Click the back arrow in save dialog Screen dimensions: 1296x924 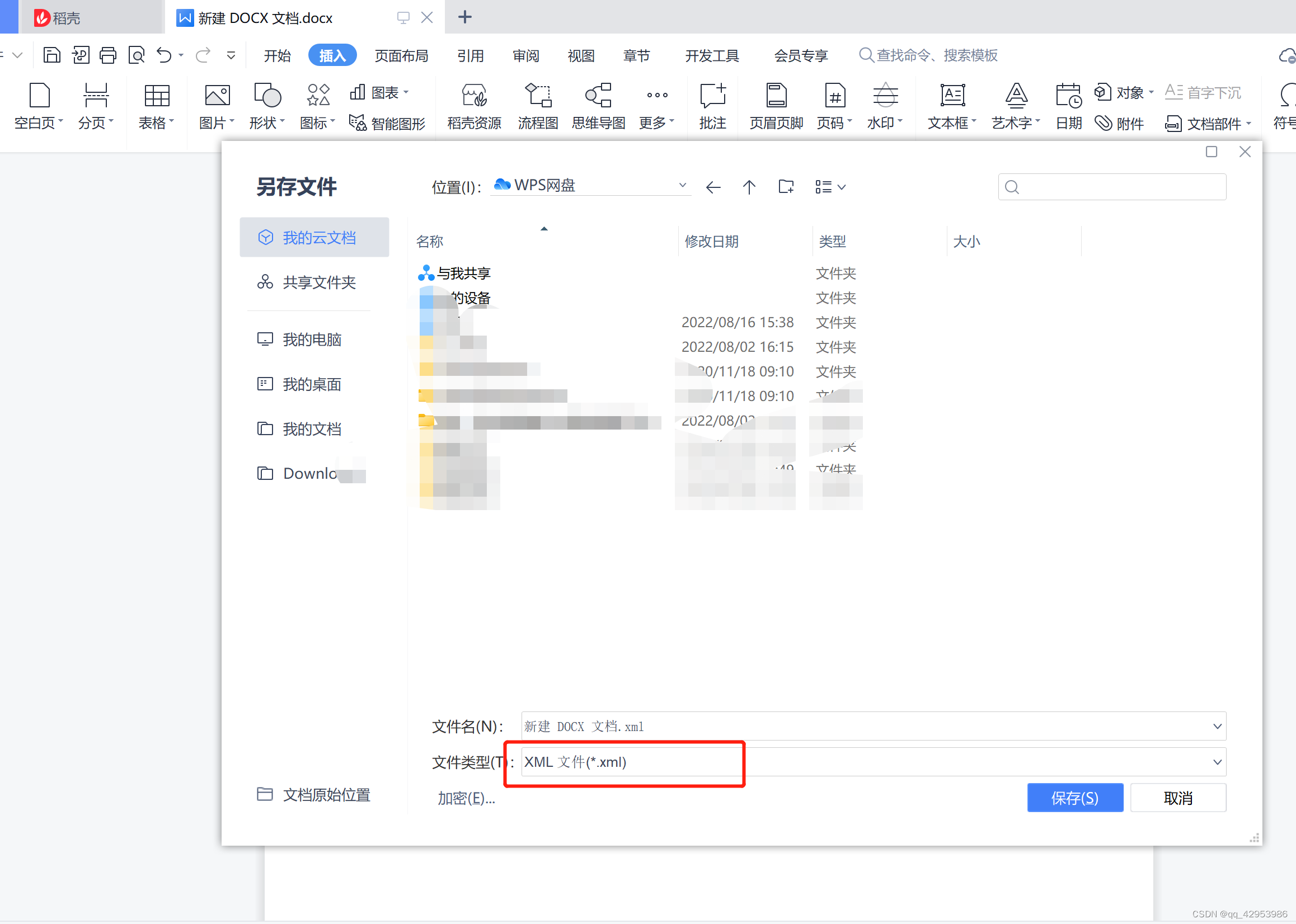pos(712,187)
